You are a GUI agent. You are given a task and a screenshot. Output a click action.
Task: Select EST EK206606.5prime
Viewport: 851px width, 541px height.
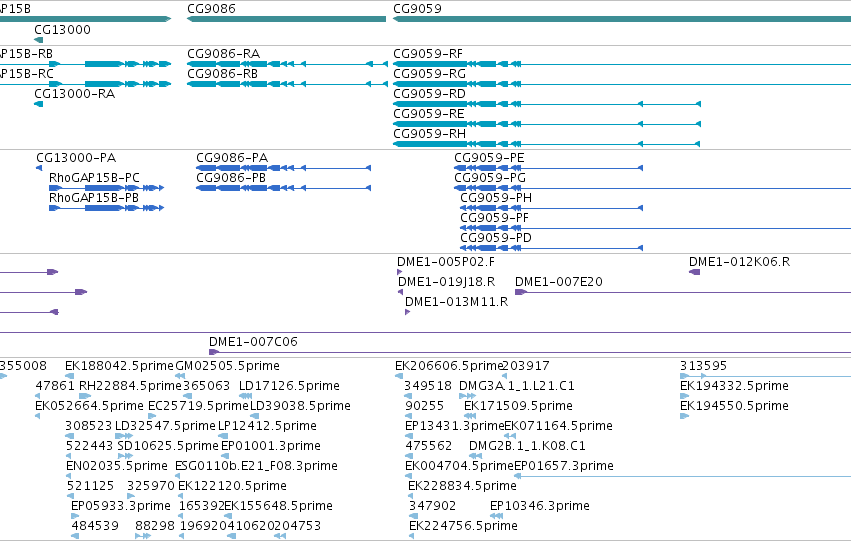click(x=449, y=366)
